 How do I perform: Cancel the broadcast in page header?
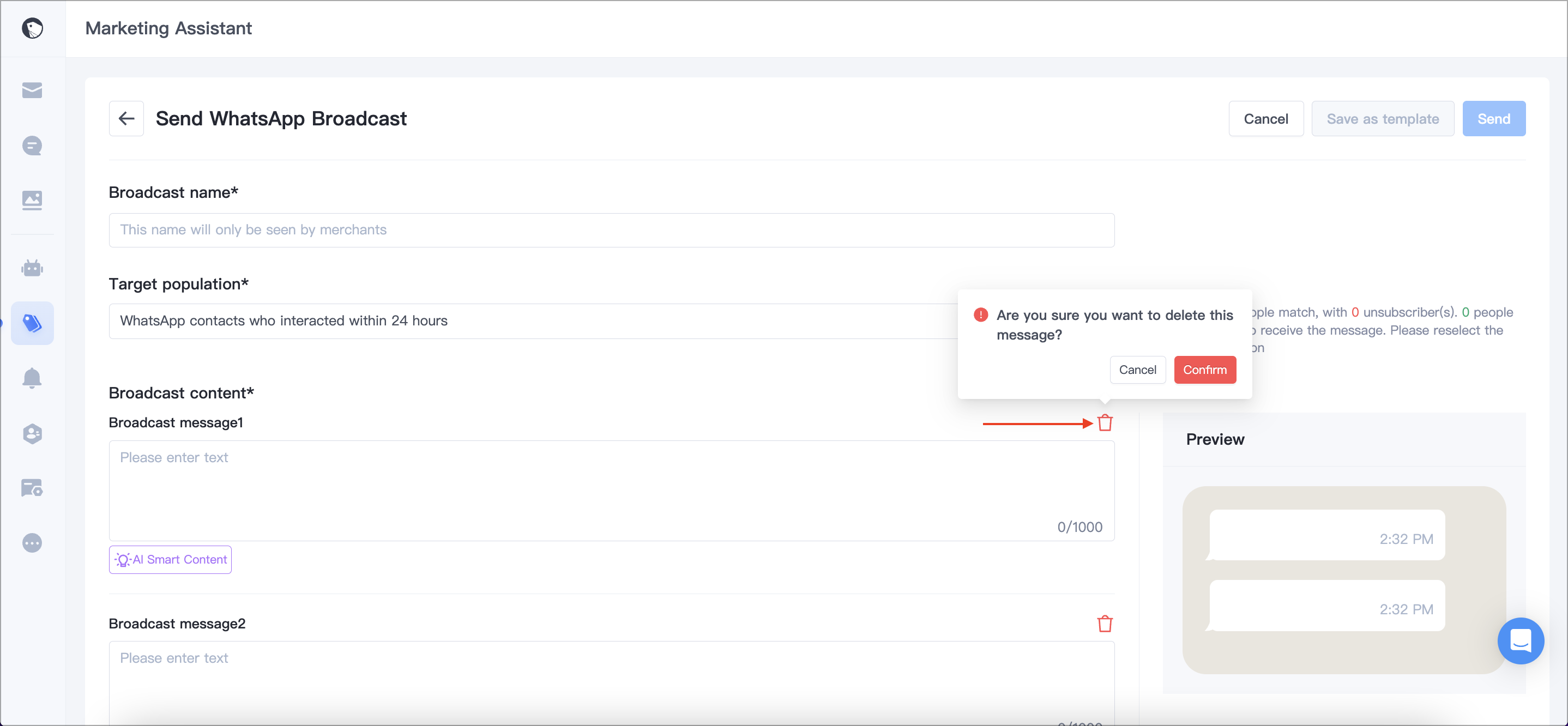tap(1266, 119)
